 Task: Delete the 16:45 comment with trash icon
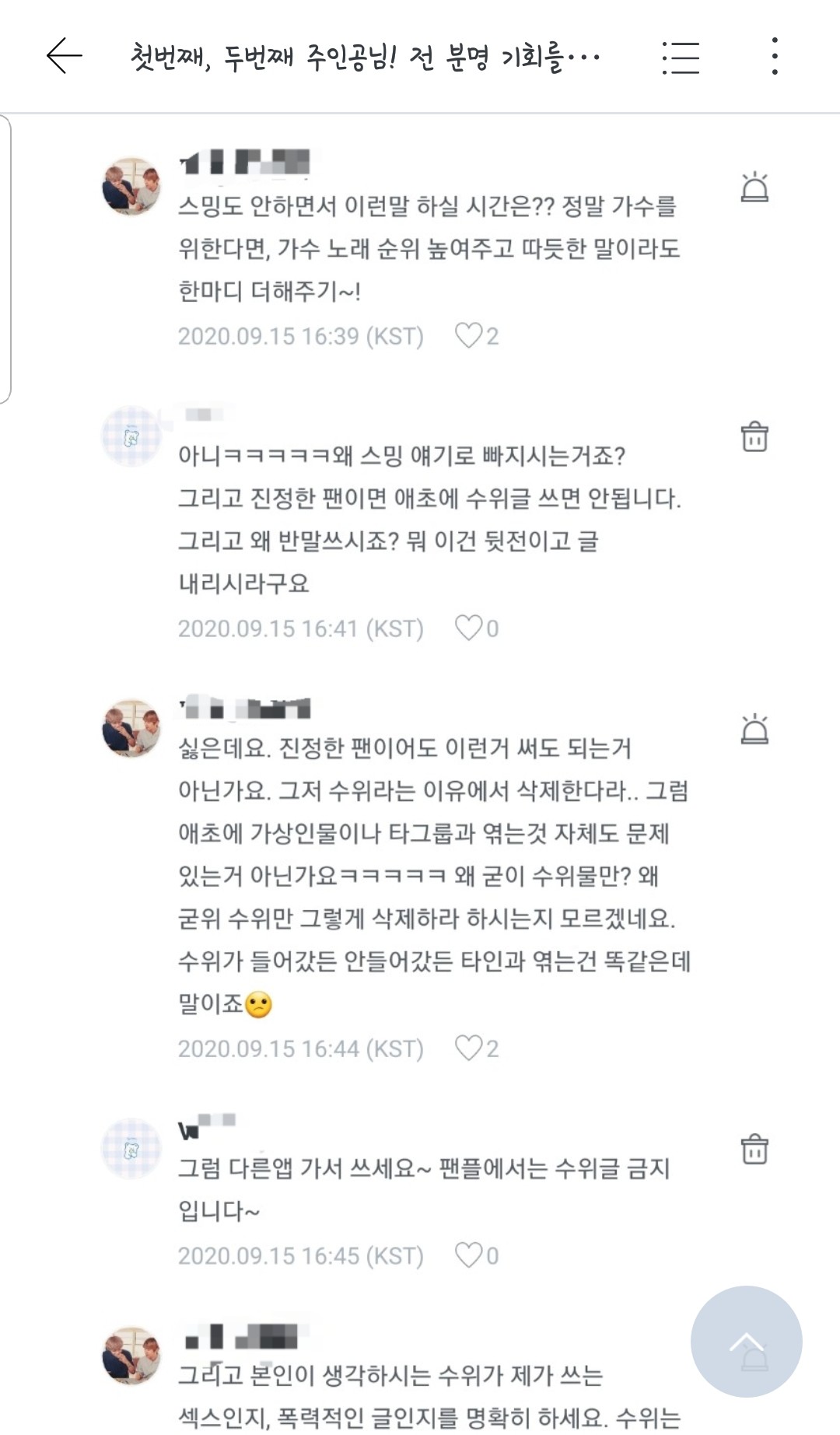(754, 1149)
